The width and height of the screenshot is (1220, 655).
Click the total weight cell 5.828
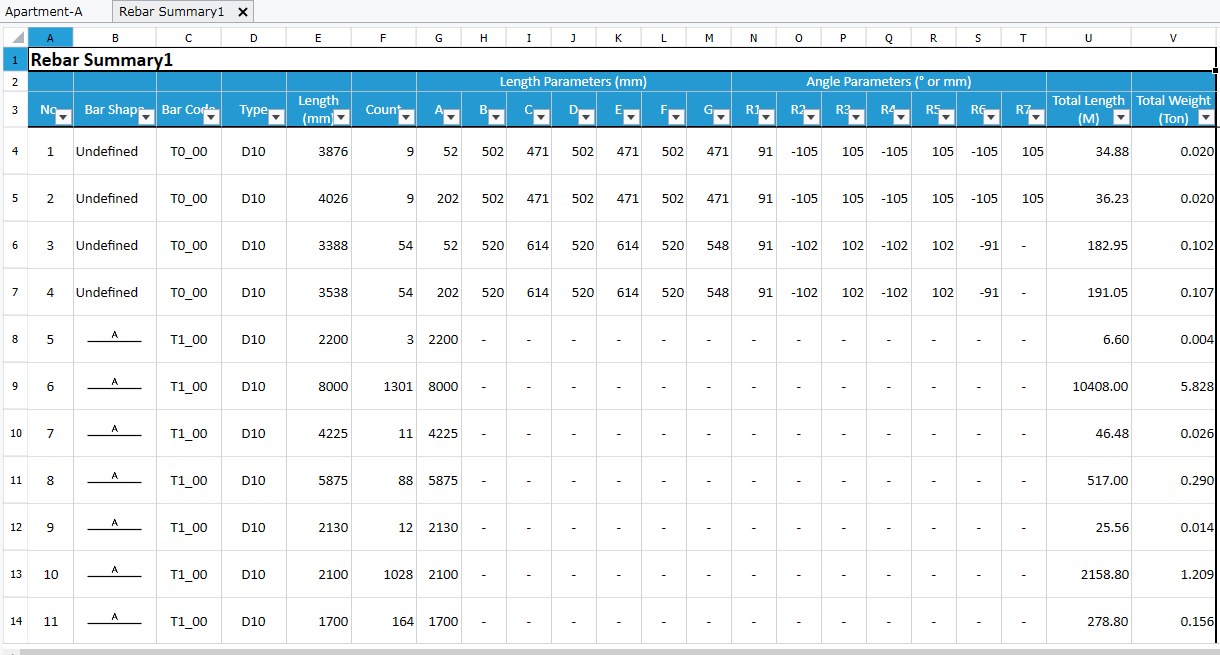1173,386
